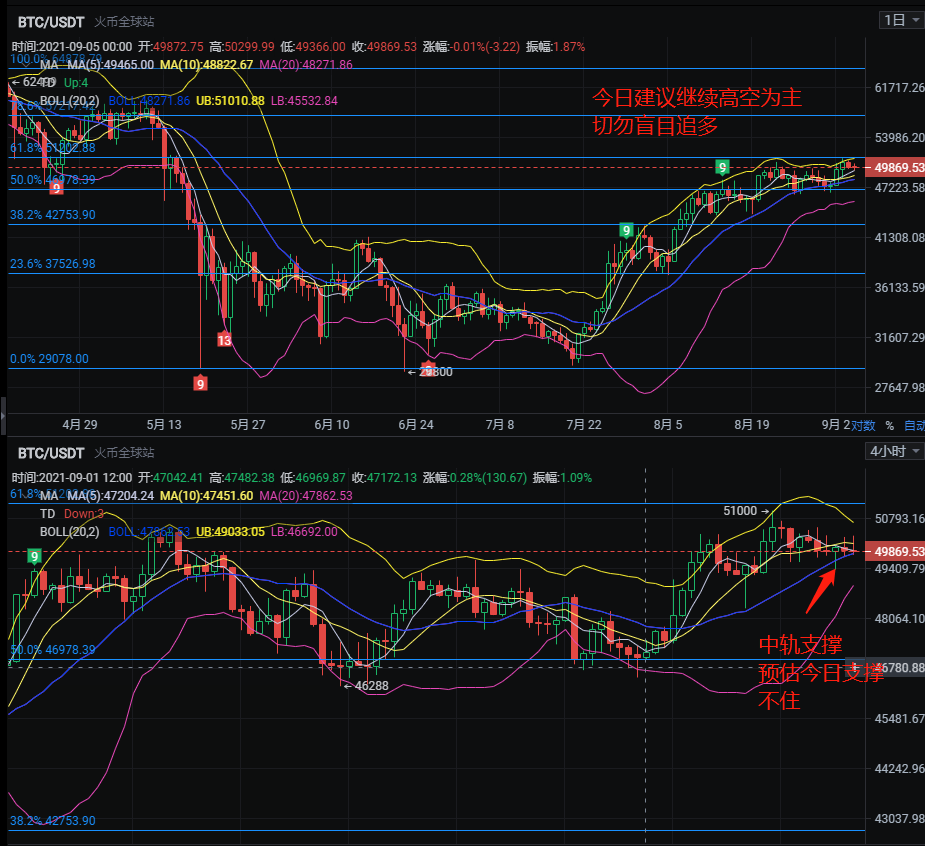This screenshot has height=846, width=925.
Task: Click green 9 marker near 8月 19
Action: click(721, 166)
